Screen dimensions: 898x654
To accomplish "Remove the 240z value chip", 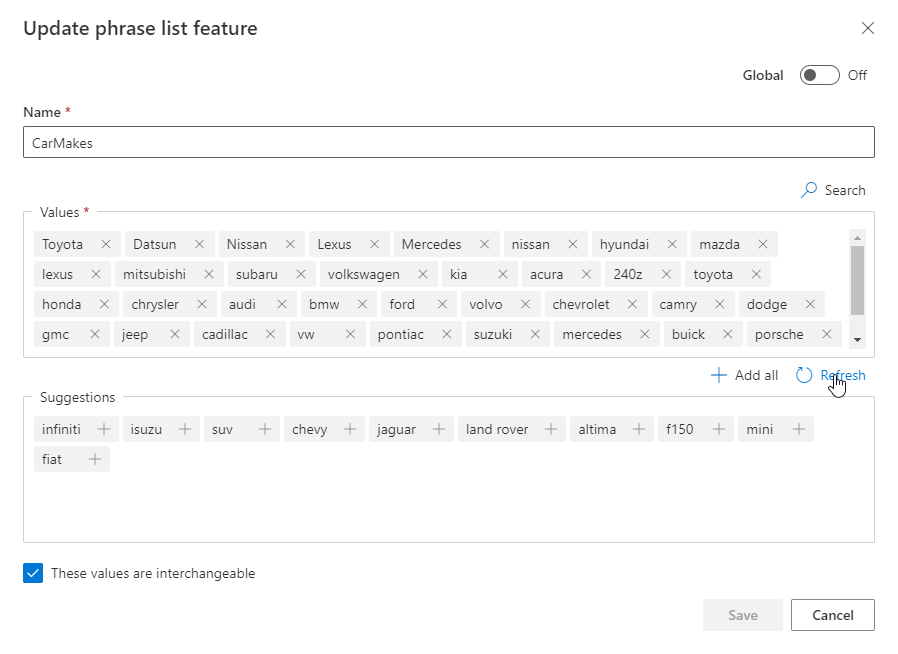I will point(666,274).
